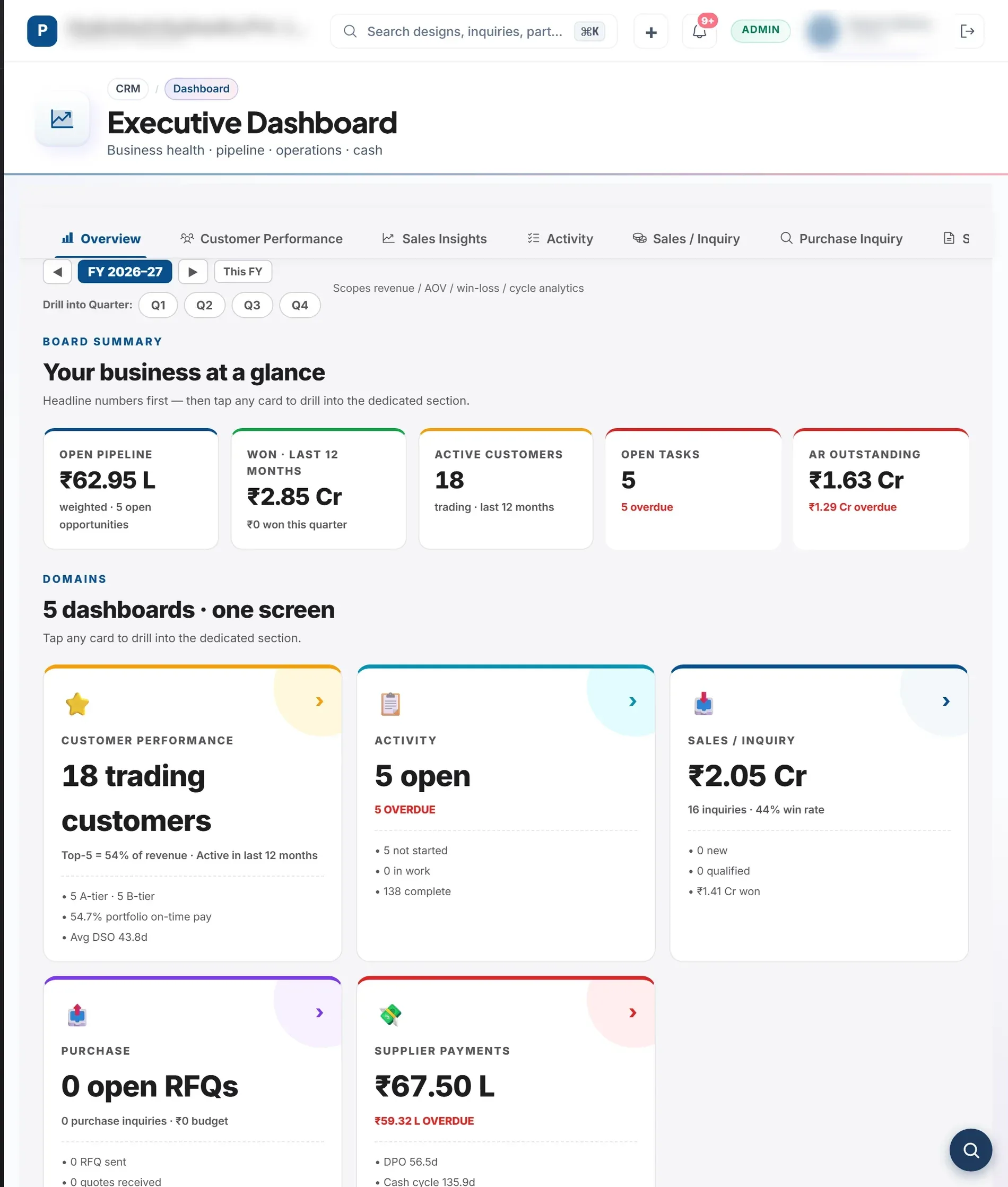Screen dimensions: 1008x1187
Task: Open the Activity tab
Action: tap(560, 238)
